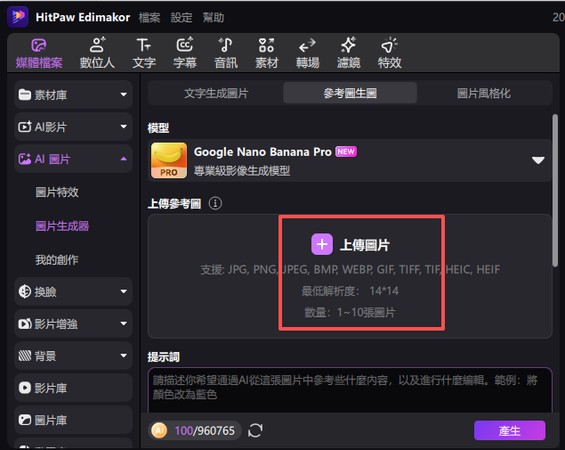Open the 音訊 audio tool
565x450 pixels.
click(x=226, y=54)
